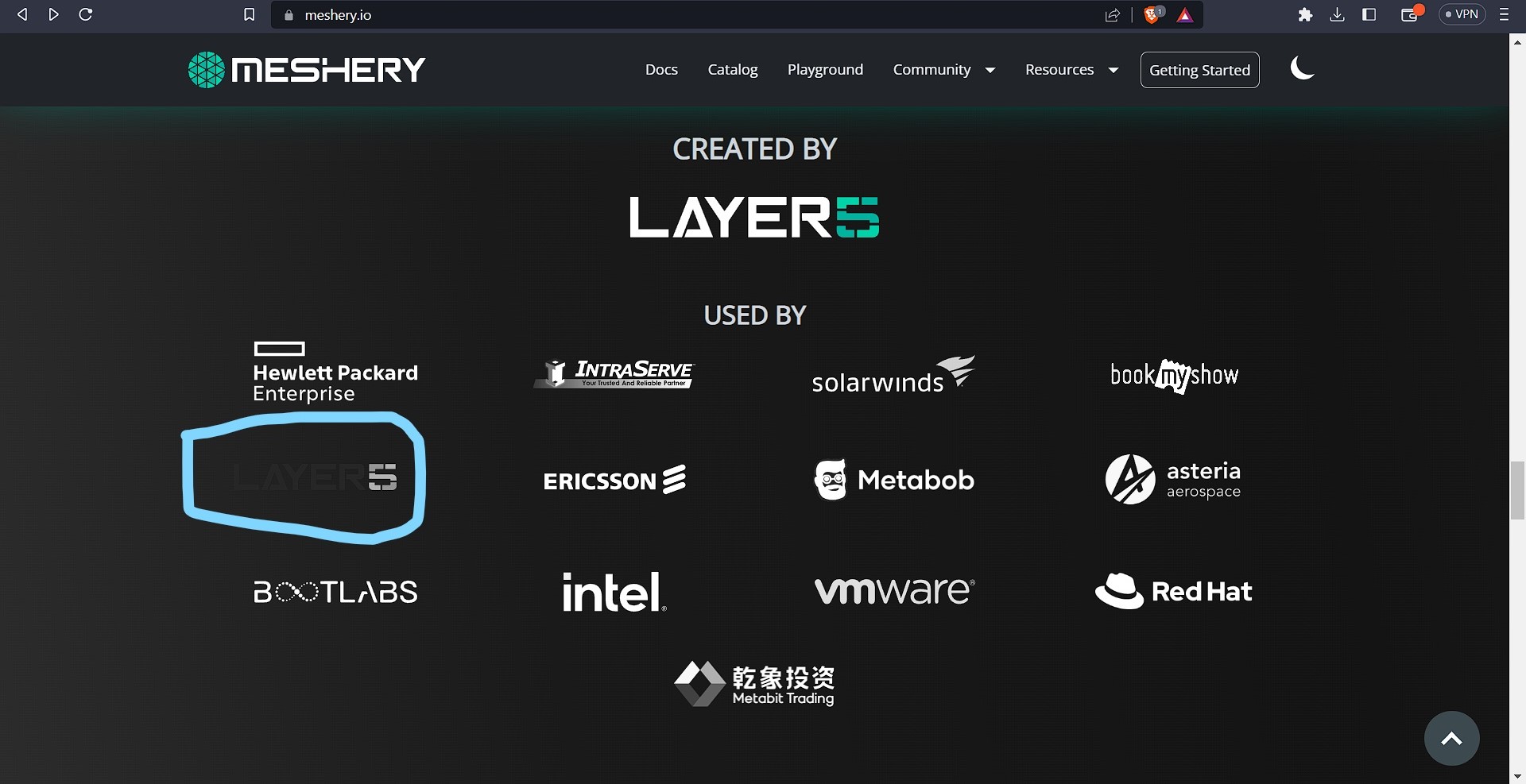The image size is (1526, 784).
Task: Click the Brave Shields icon
Action: [x=1152, y=14]
